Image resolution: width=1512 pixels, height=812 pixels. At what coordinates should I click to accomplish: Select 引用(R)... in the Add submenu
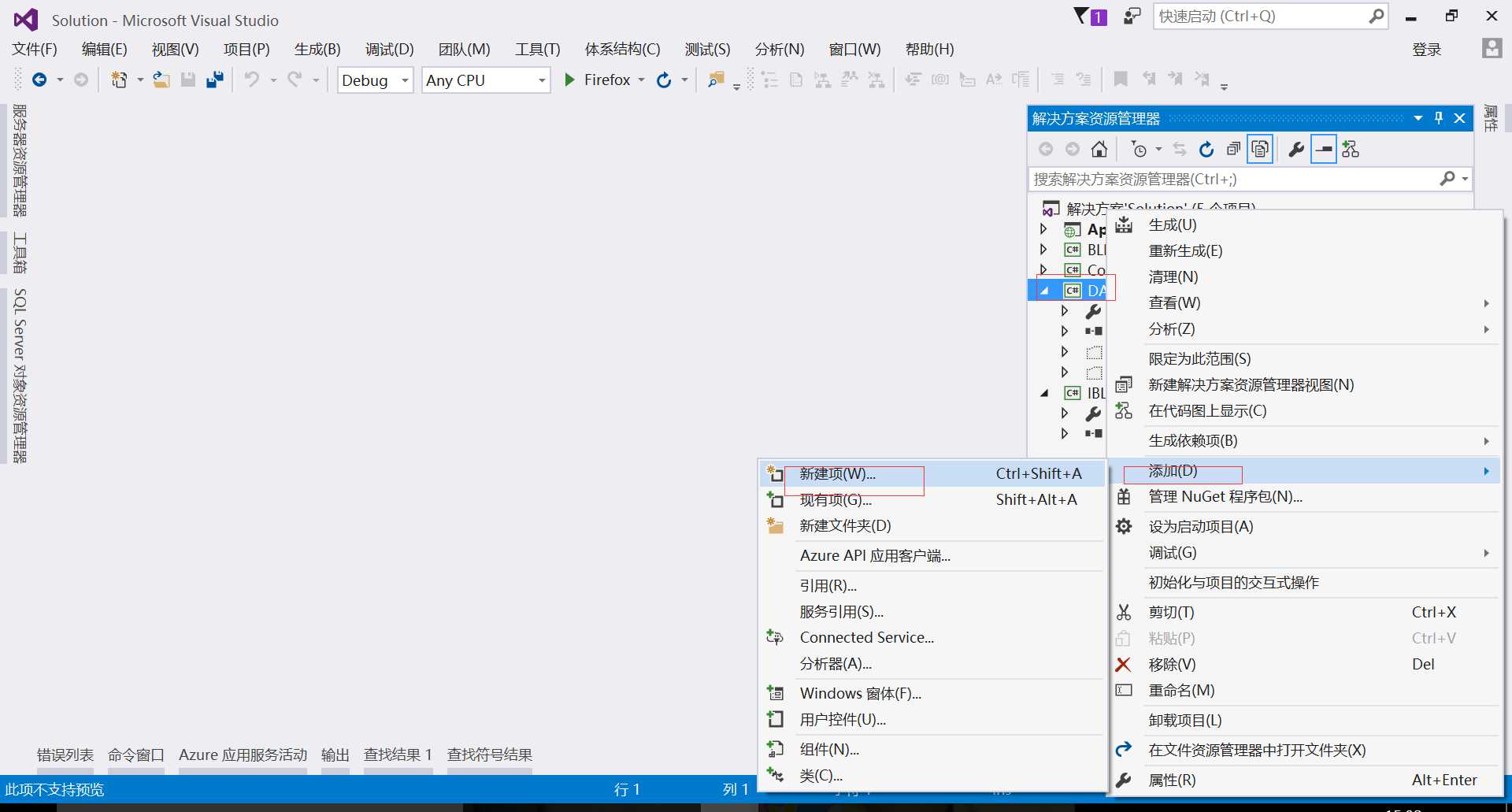933,585
